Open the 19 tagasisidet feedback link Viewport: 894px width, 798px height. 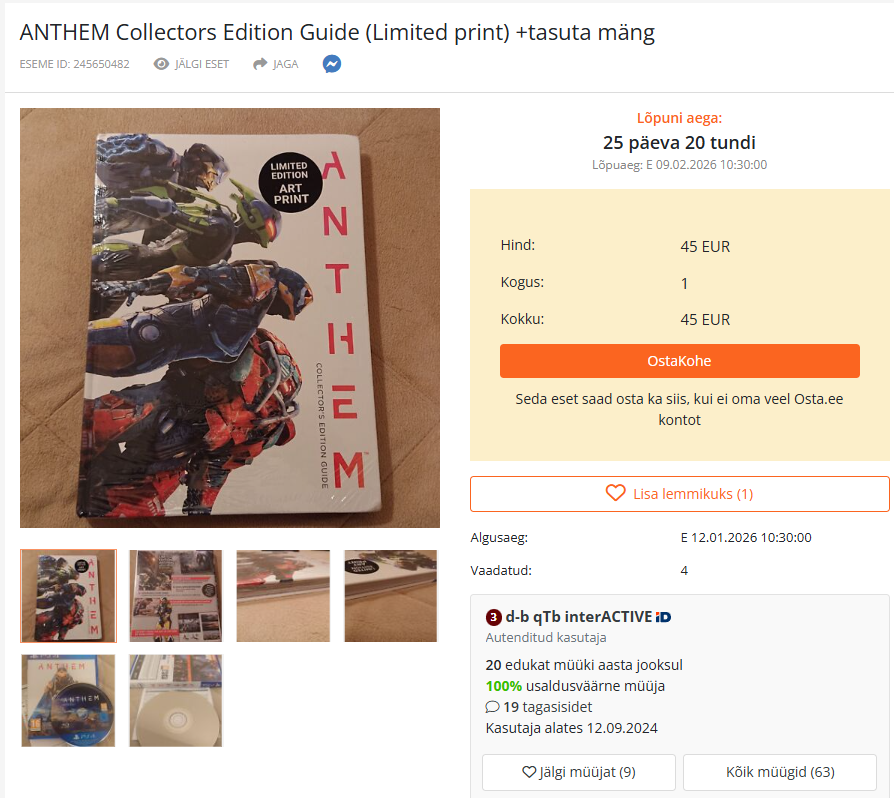(x=547, y=707)
